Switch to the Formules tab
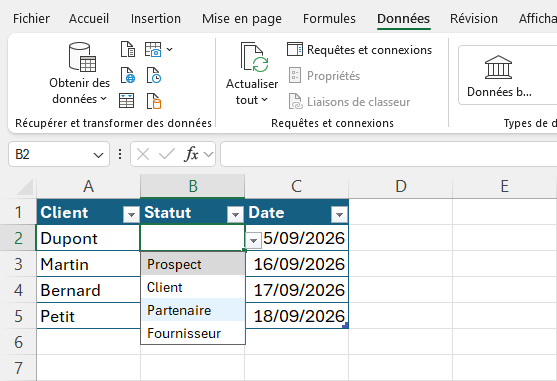The height and width of the screenshot is (381, 557). (x=329, y=18)
